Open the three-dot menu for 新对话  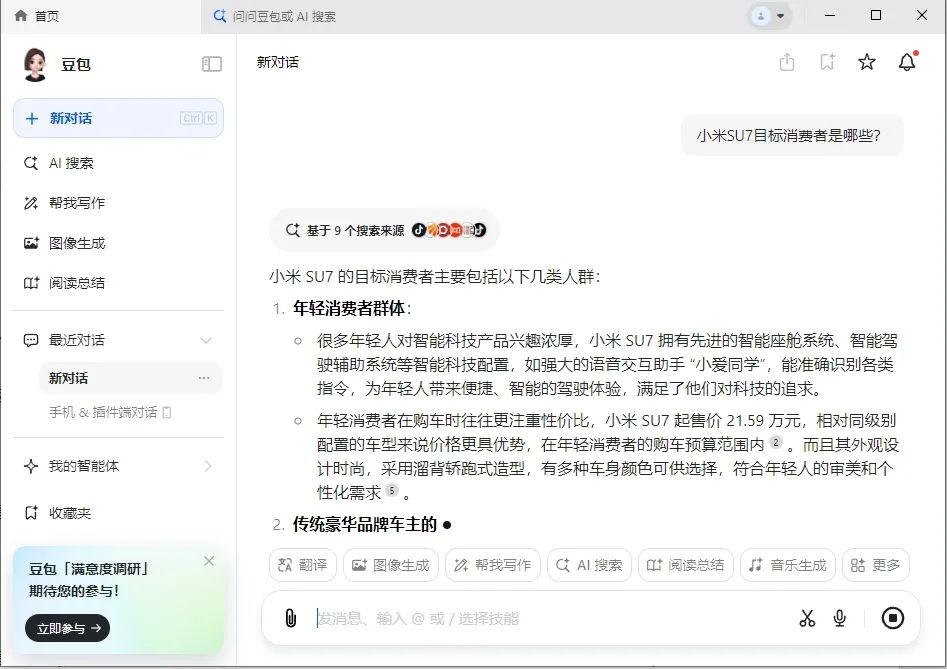click(x=204, y=378)
